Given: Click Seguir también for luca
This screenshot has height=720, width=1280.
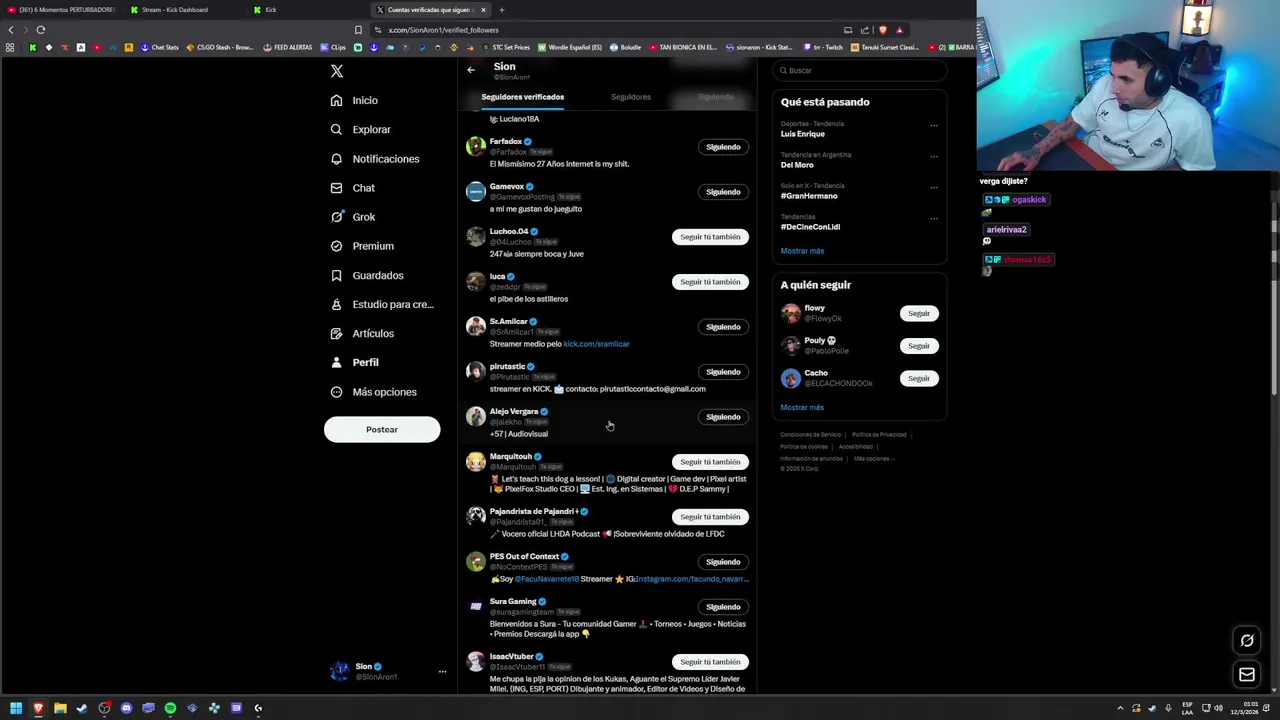Looking at the screenshot, I should [x=710, y=282].
